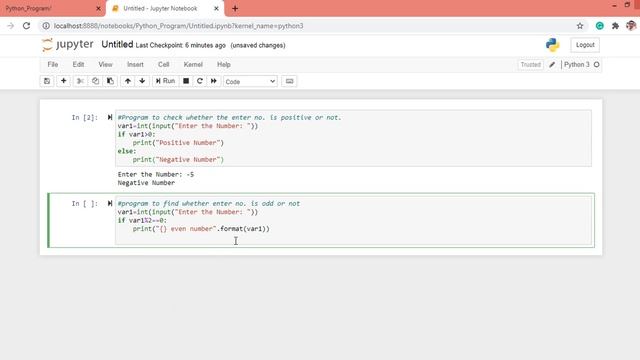Image resolution: width=640 pixels, height=360 pixels.
Task: Open a new browser tab with the plus icon
Action: click(235, 9)
